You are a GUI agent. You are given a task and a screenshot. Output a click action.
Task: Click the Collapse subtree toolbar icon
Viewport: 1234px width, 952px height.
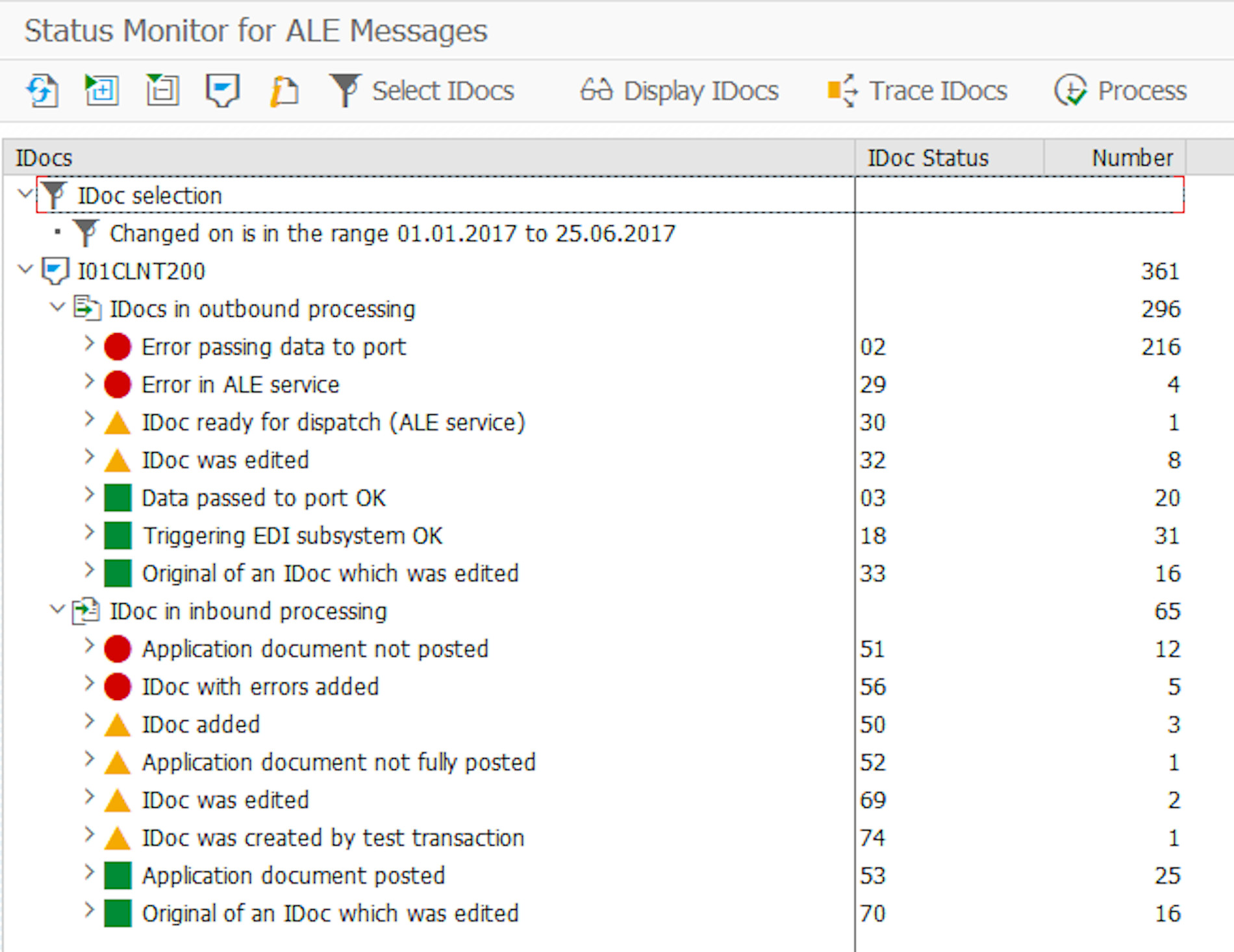(162, 90)
